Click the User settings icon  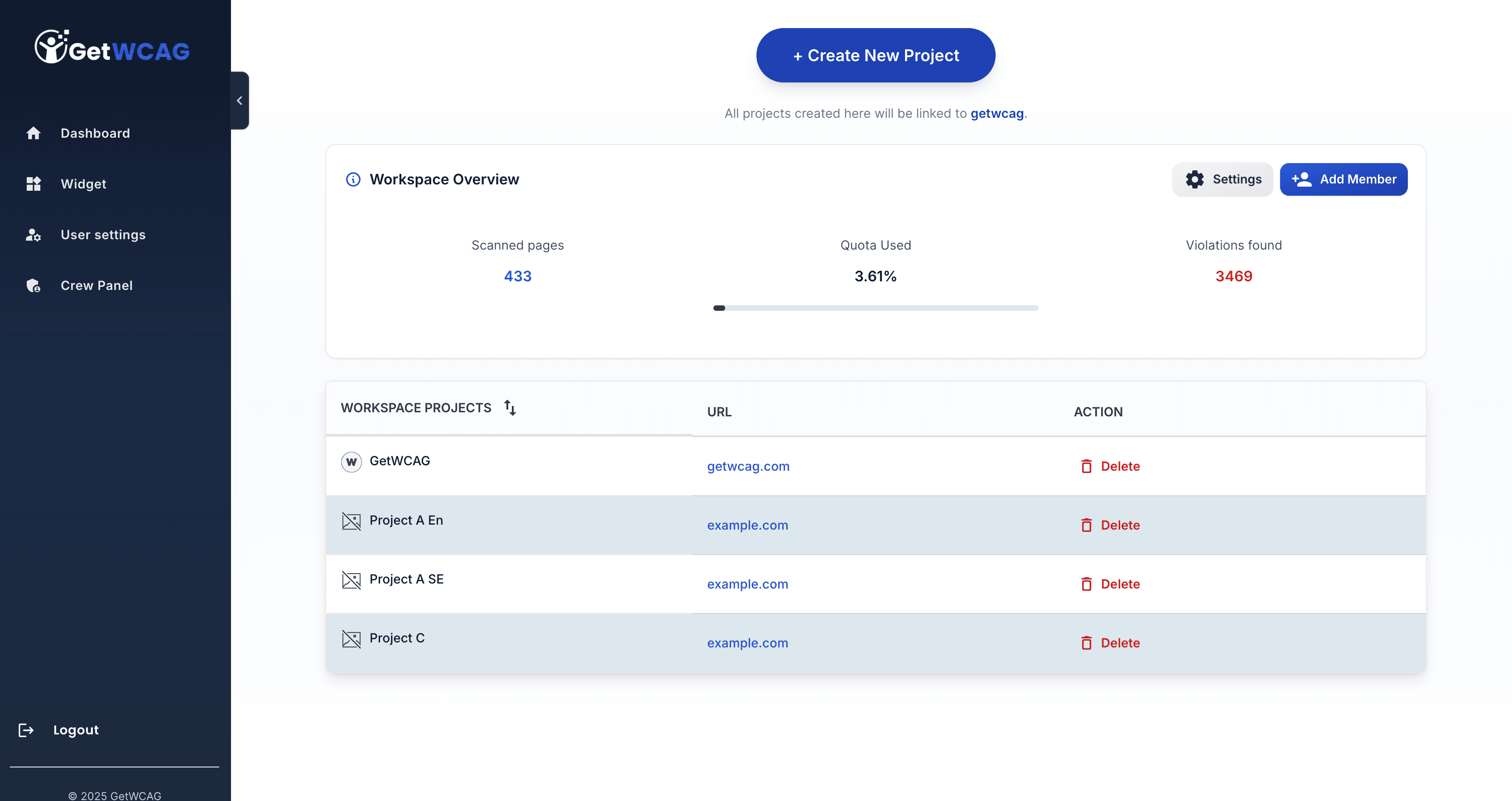(34, 235)
